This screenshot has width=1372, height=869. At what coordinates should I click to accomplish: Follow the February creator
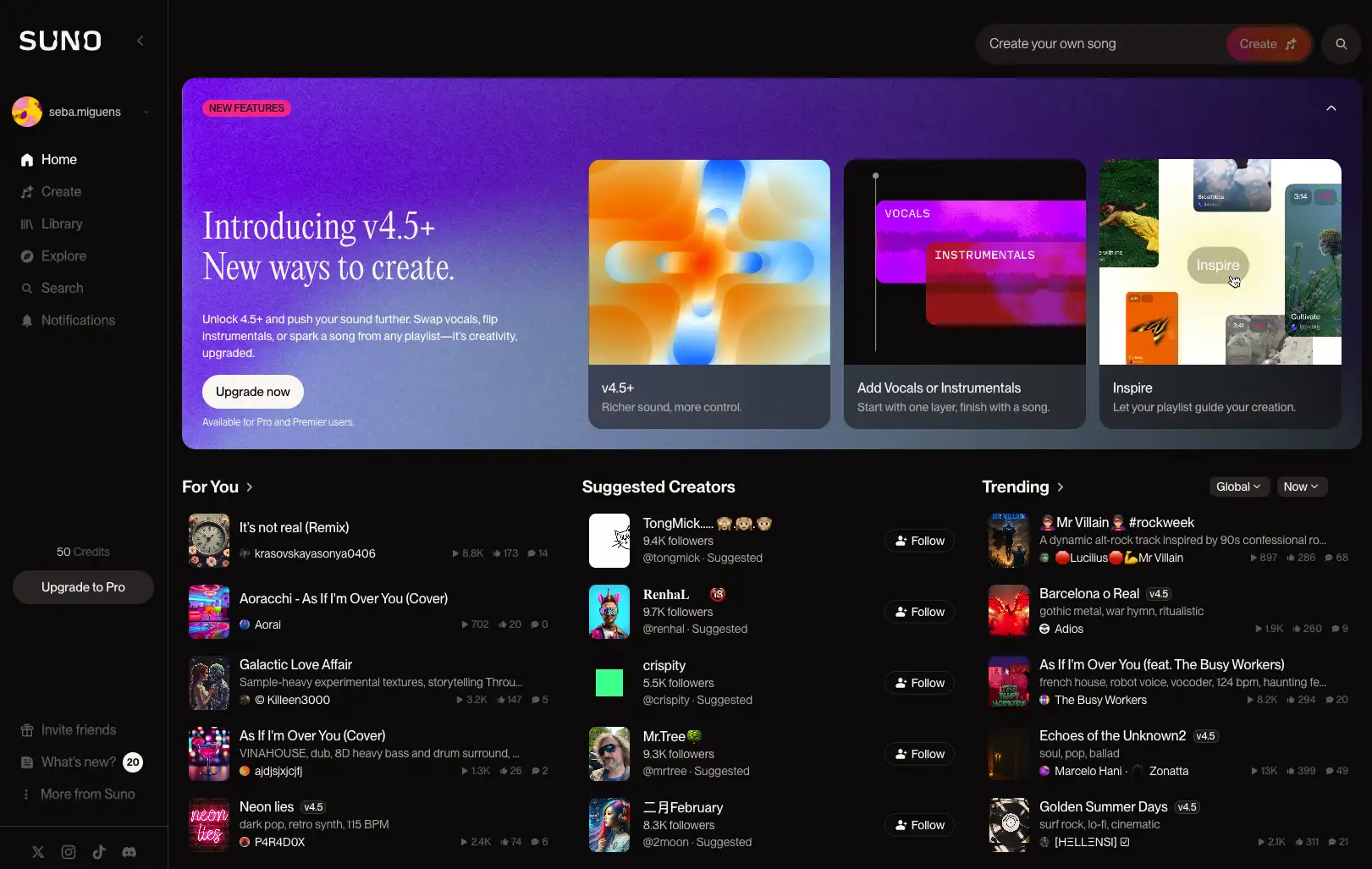pos(919,825)
